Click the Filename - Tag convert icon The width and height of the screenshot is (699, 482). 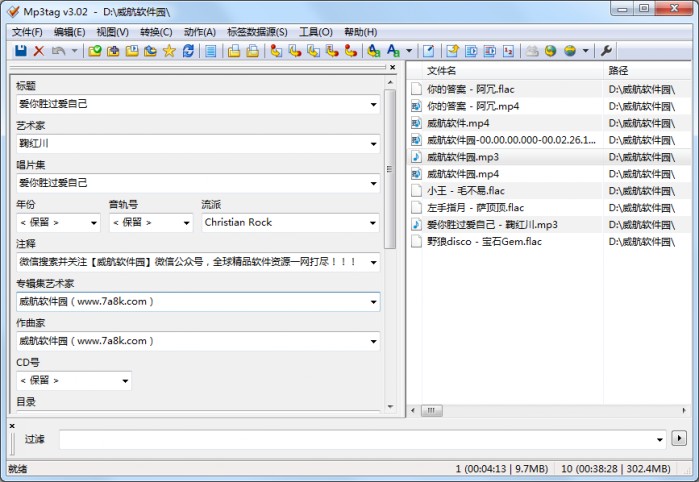coord(295,51)
